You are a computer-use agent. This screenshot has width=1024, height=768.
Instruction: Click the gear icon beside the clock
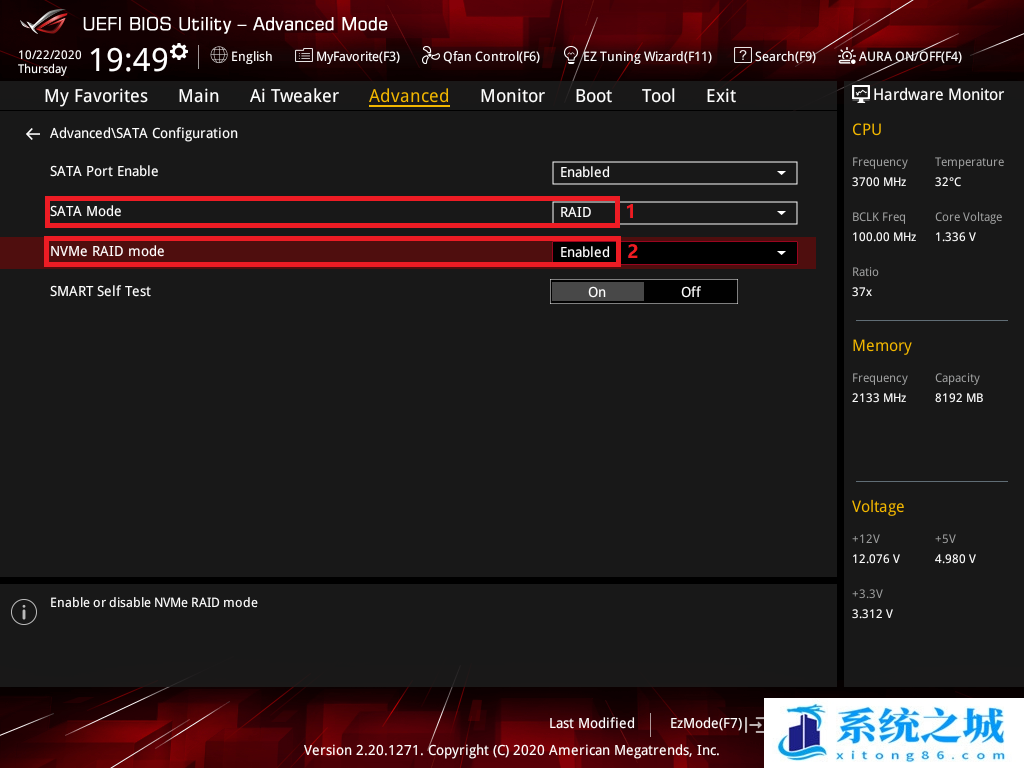(179, 51)
